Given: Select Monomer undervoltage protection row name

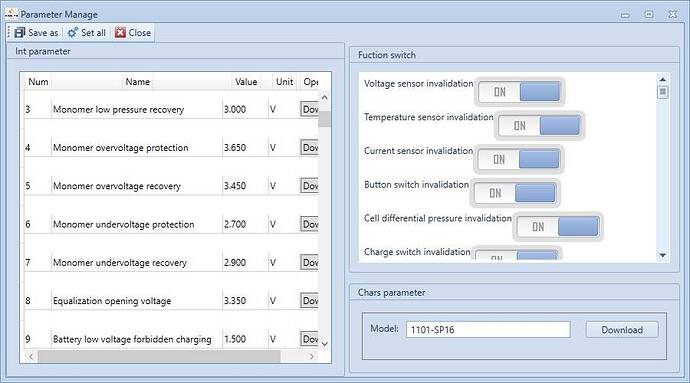Looking at the screenshot, I should click(x=124, y=225).
